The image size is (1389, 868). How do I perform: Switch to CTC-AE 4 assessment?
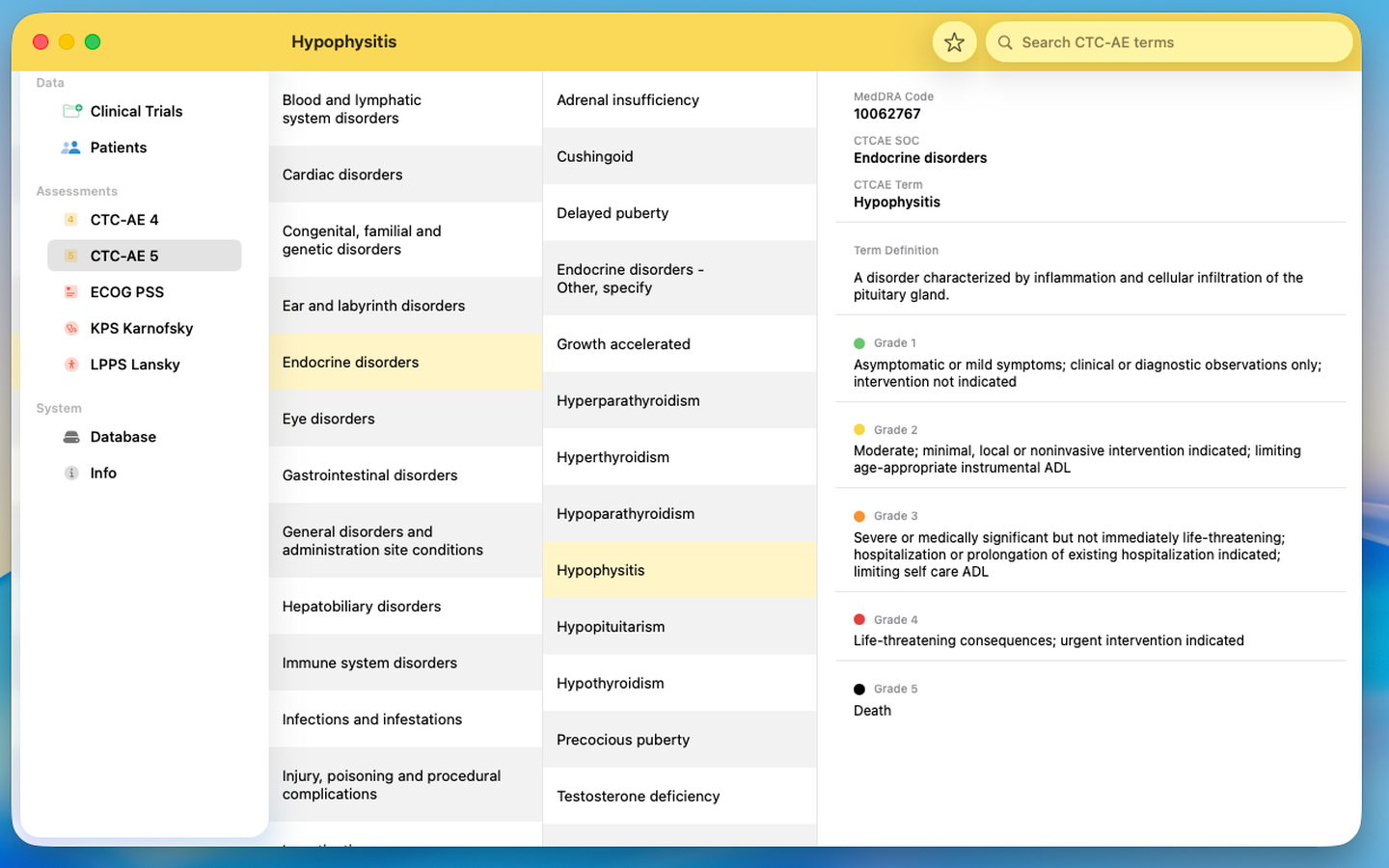[145, 220]
